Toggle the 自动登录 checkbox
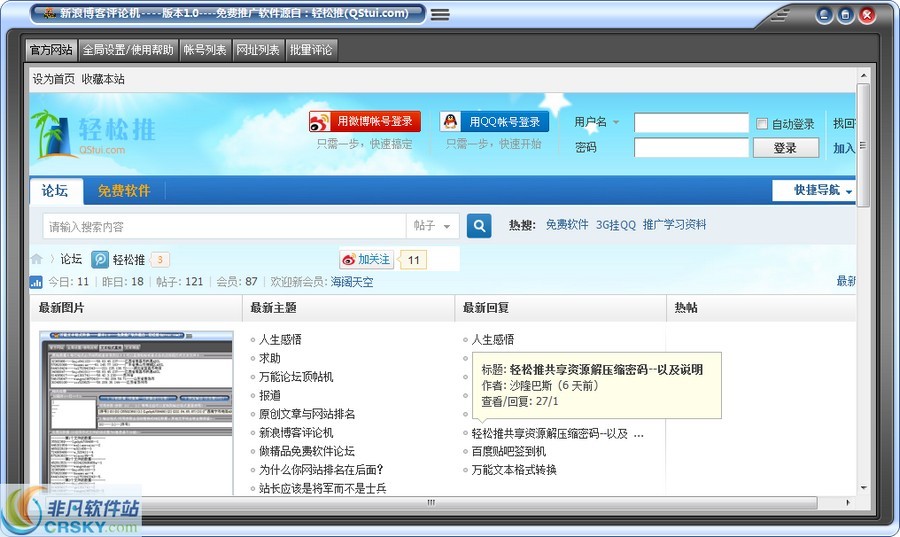Screen dimensions: 900x537 pos(762,123)
